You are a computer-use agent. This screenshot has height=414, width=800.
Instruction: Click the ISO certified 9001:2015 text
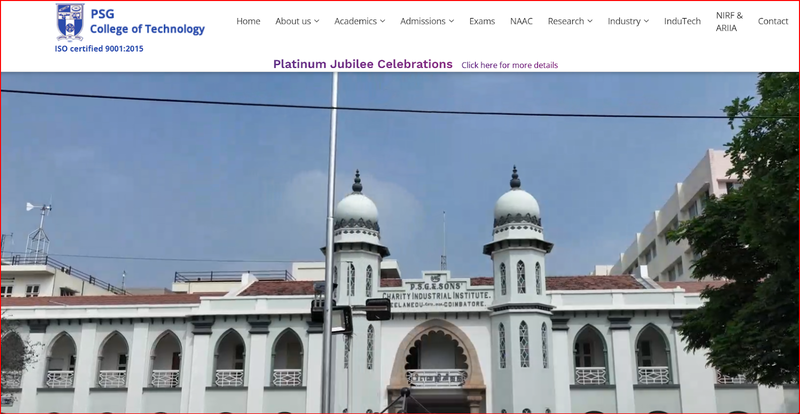click(99, 49)
